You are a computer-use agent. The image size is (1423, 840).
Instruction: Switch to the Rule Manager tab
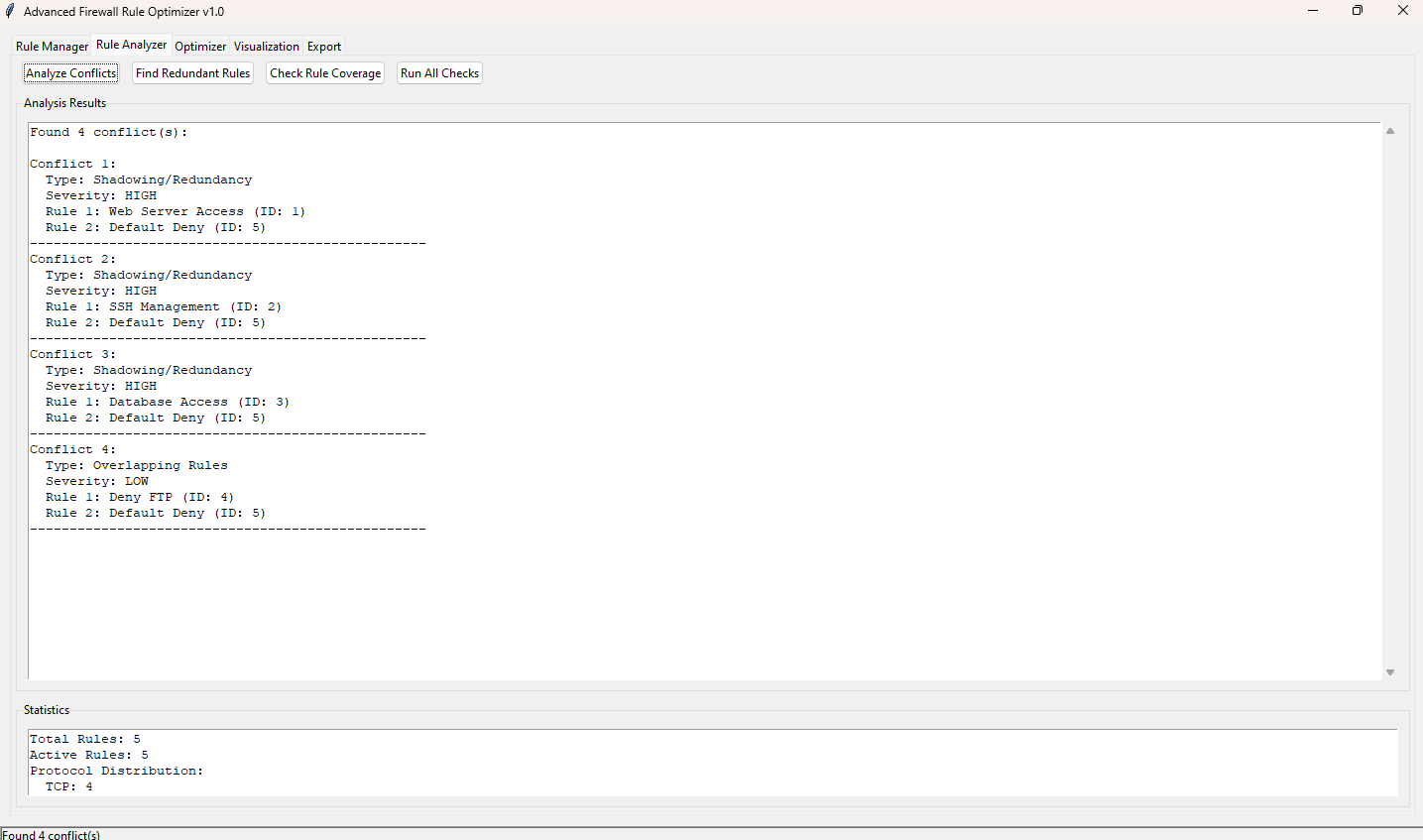click(52, 47)
